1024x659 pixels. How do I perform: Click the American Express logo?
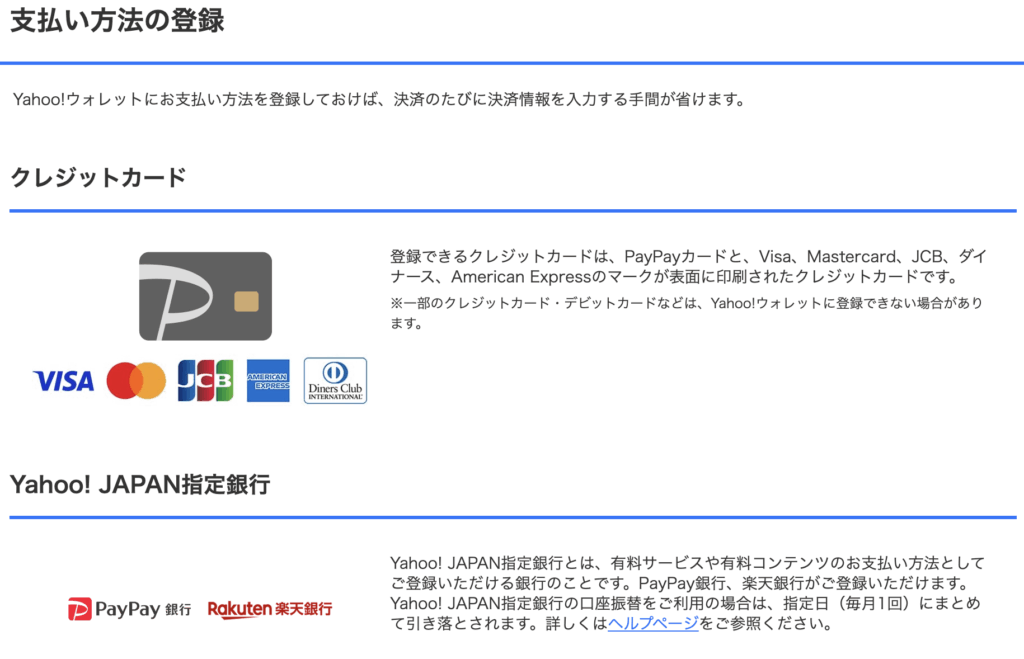tap(268, 381)
